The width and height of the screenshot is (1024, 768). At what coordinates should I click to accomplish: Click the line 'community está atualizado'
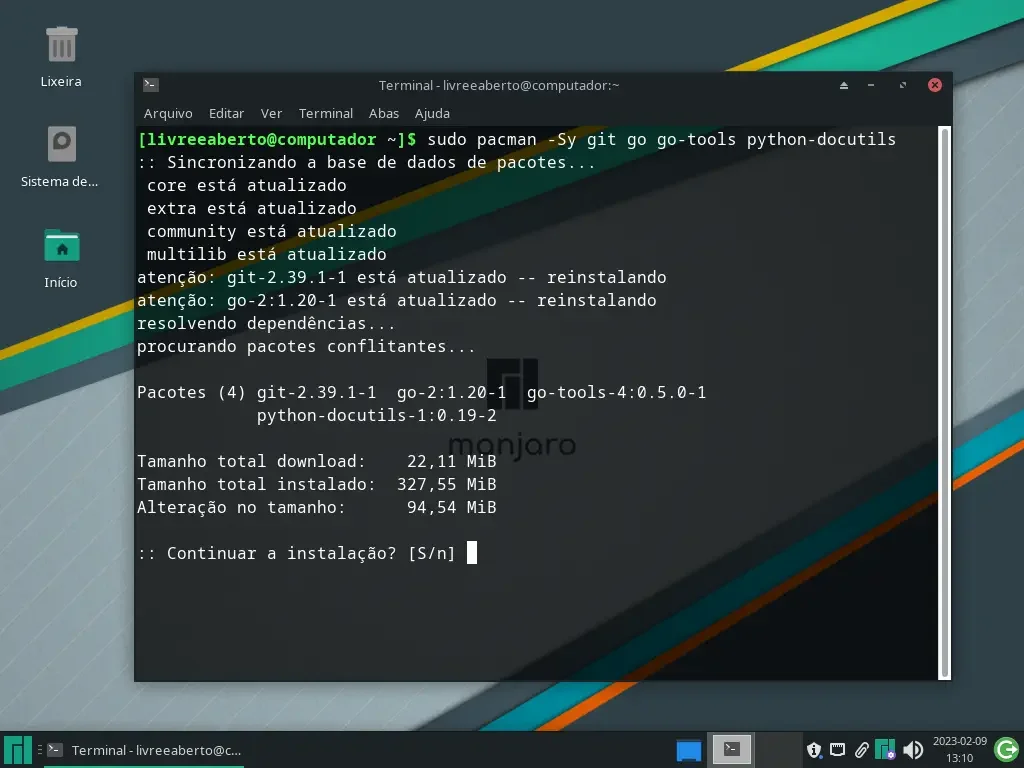(271, 231)
